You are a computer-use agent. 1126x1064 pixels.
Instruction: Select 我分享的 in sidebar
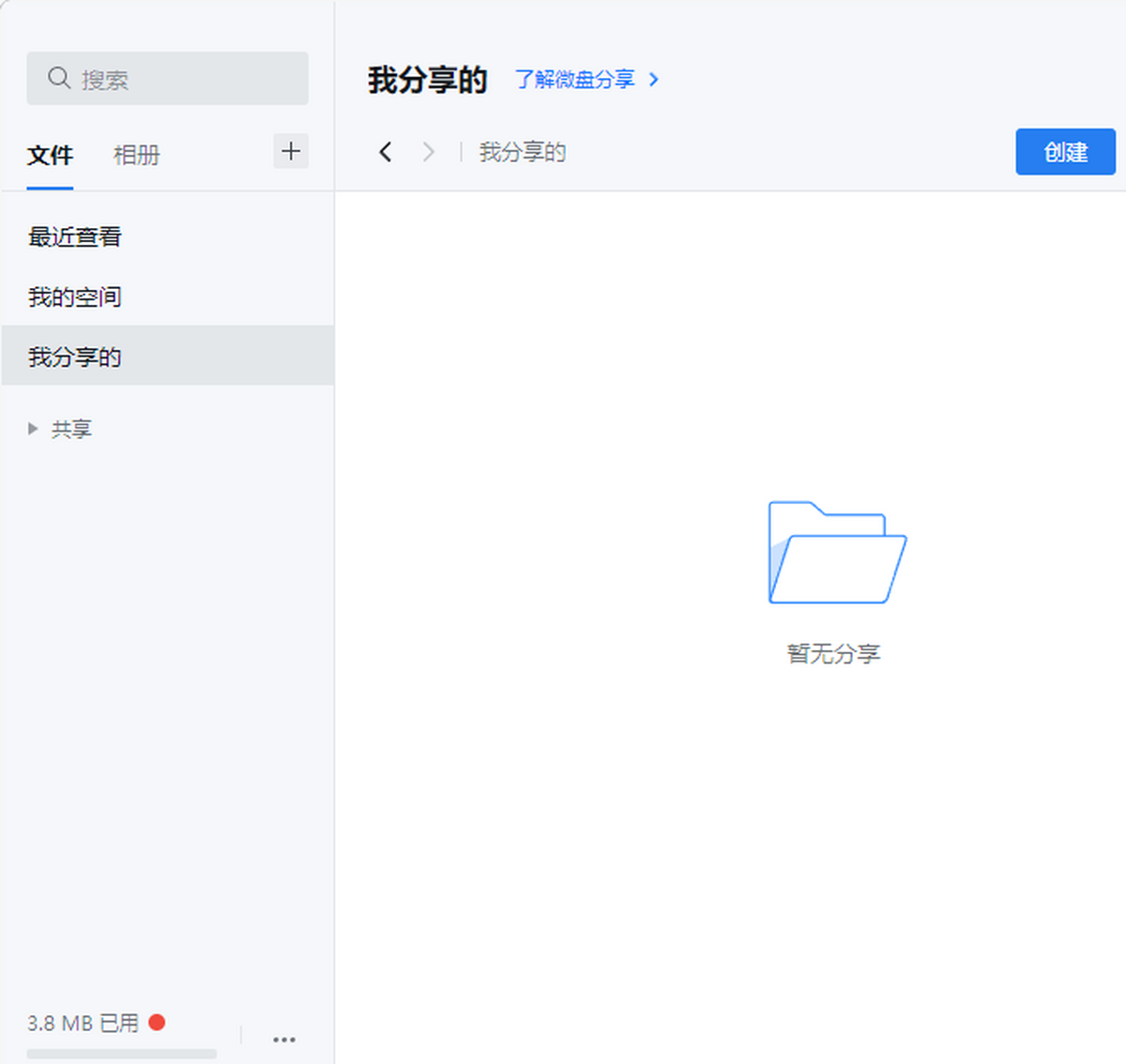(168, 356)
